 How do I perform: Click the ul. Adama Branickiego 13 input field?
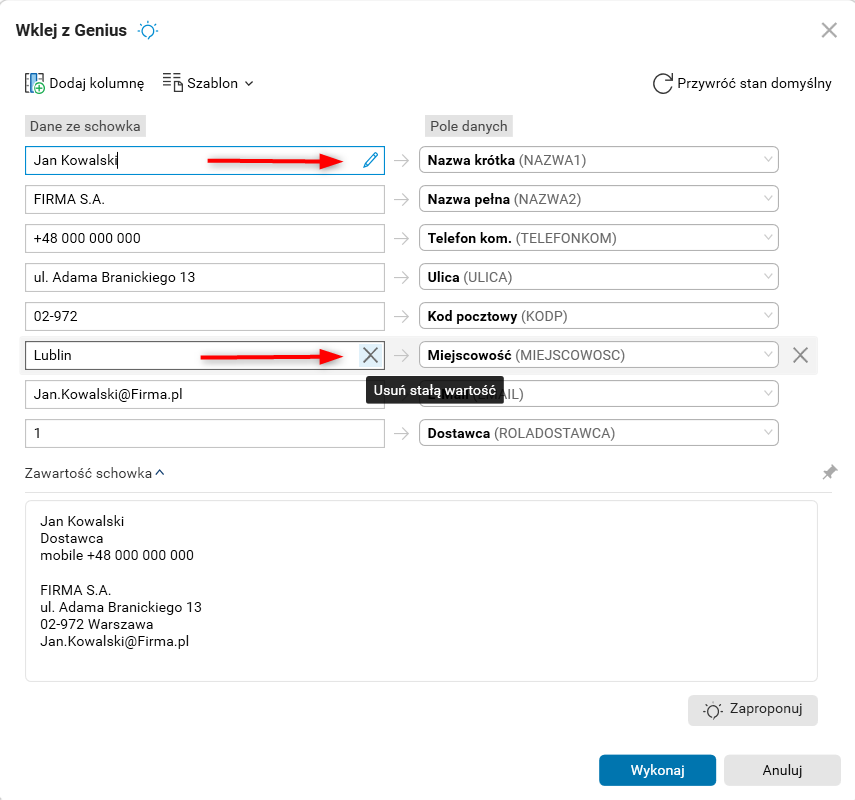pyautogui.click(x=205, y=277)
